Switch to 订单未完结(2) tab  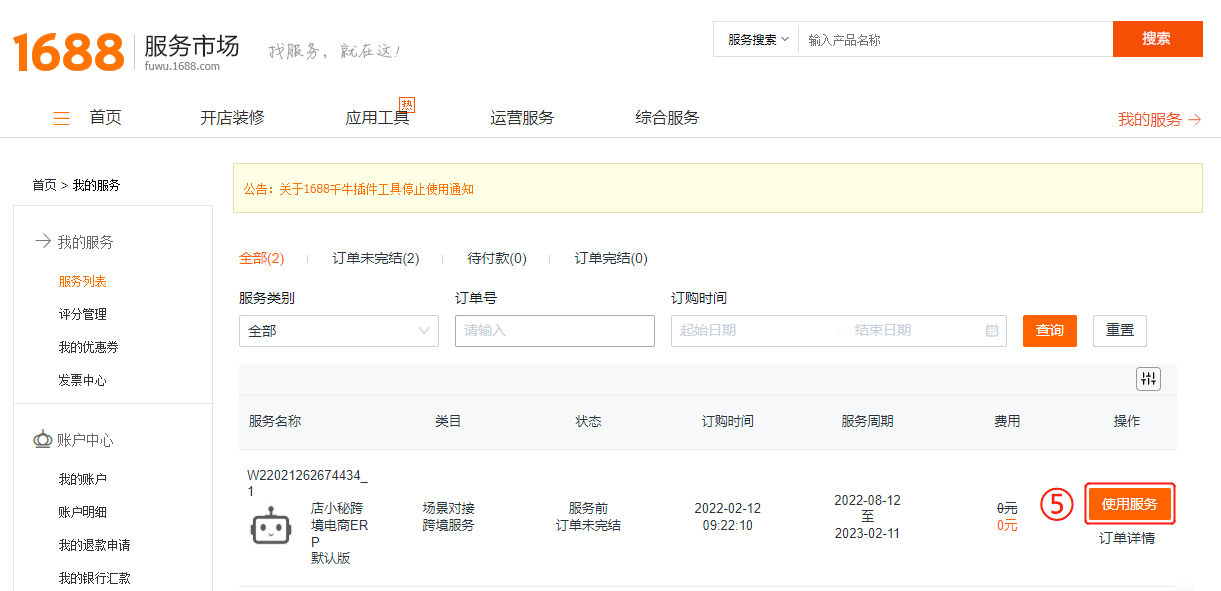[x=376, y=258]
